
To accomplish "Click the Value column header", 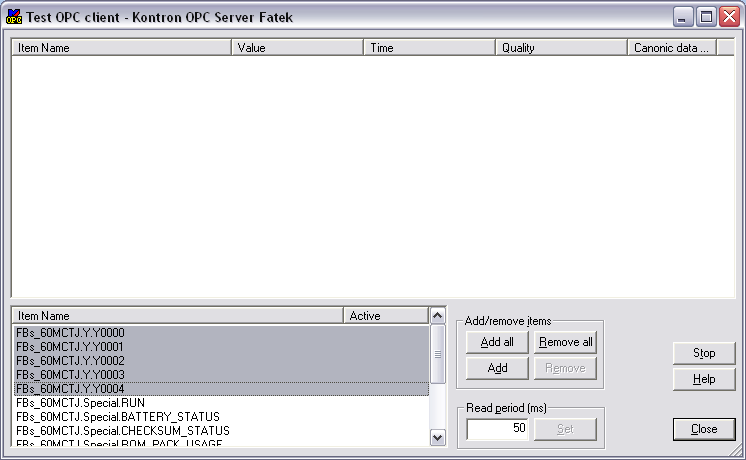I will pyautogui.click(x=297, y=48).
